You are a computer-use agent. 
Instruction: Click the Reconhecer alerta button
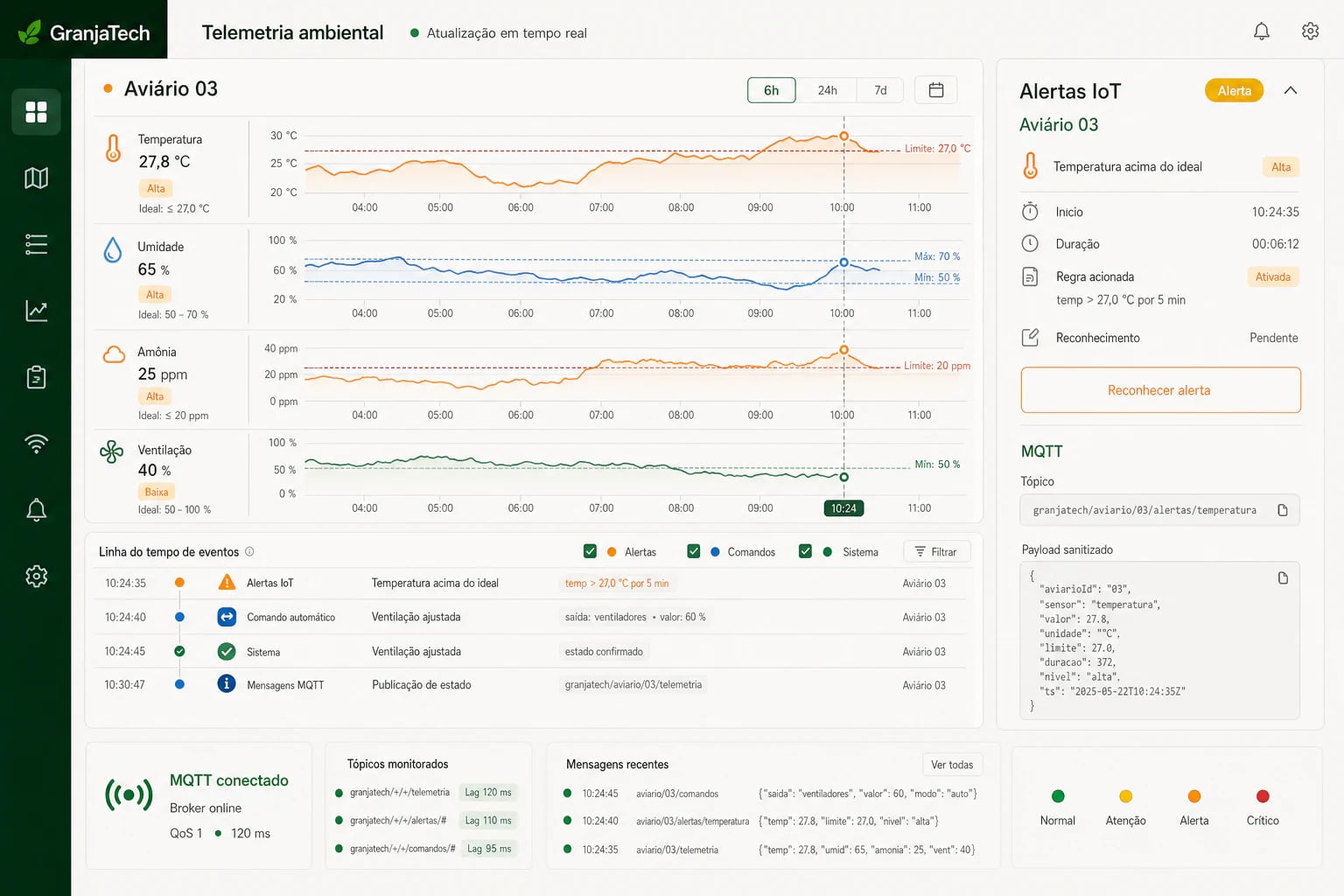pos(1160,390)
